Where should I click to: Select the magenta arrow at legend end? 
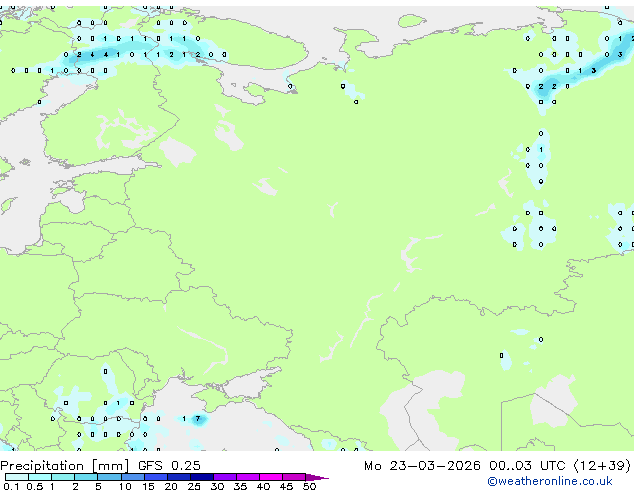pyautogui.click(x=318, y=477)
